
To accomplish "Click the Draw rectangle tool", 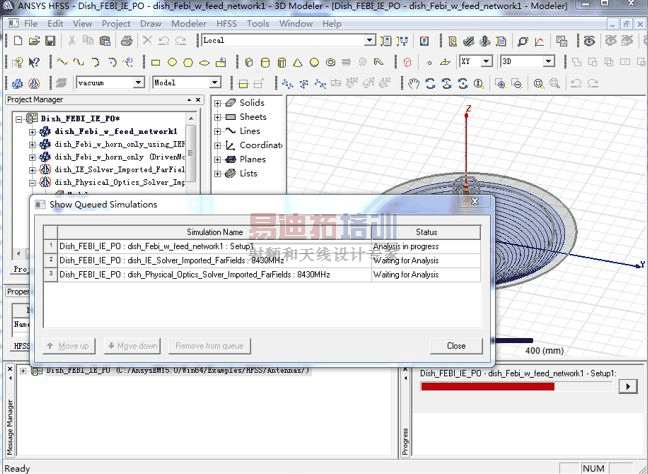I will click(x=157, y=61).
